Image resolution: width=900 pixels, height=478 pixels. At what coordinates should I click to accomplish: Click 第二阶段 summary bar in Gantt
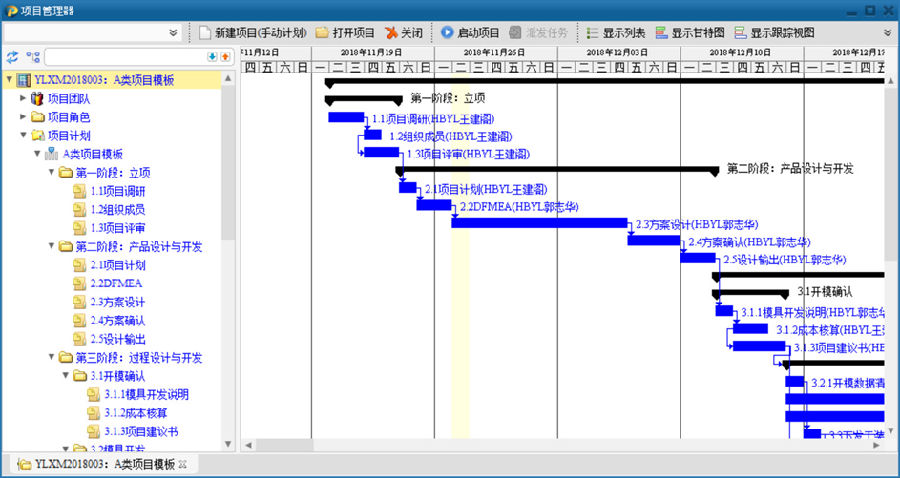point(557,170)
